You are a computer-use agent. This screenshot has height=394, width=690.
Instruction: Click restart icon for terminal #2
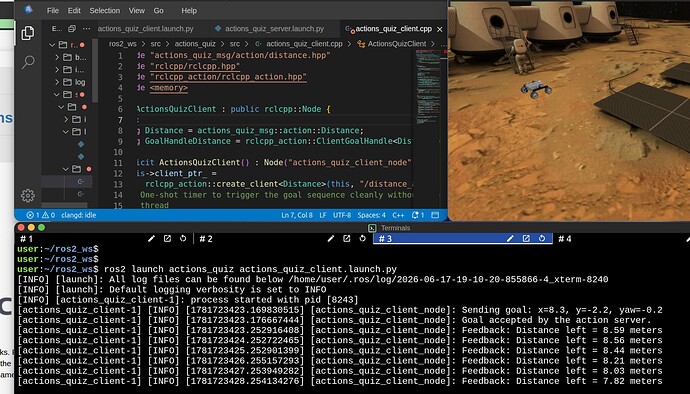click(363, 239)
